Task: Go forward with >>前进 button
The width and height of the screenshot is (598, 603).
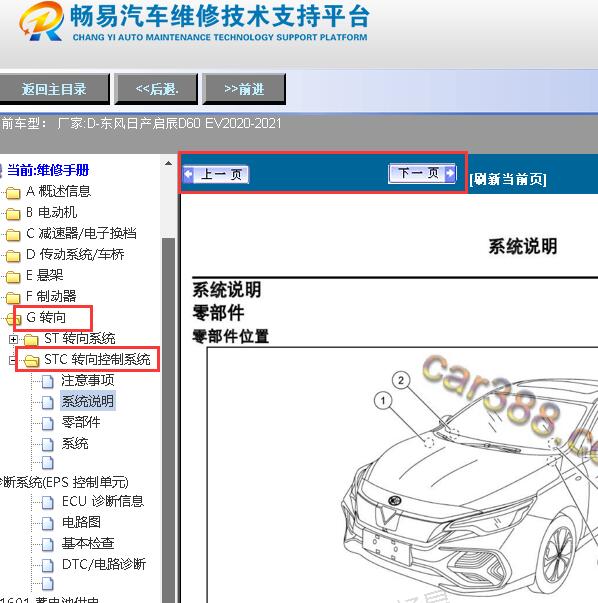Action: pos(244,89)
